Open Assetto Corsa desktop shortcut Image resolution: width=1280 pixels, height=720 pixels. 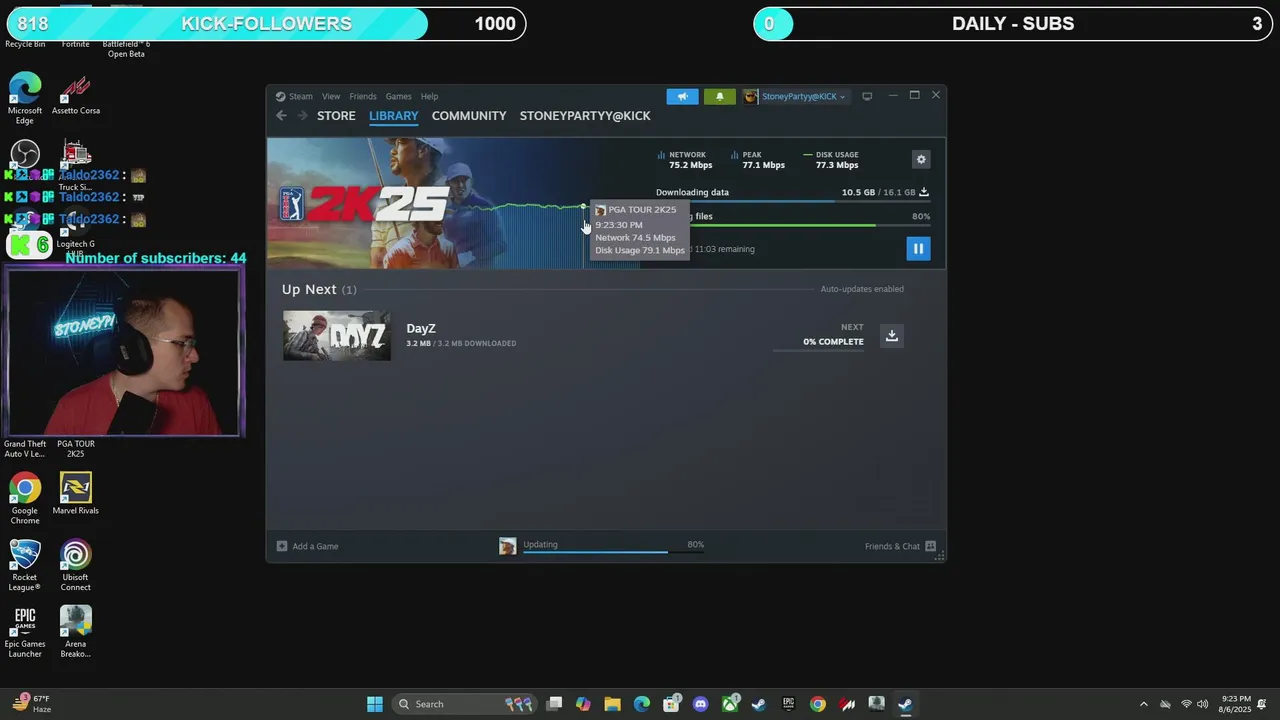click(x=76, y=95)
